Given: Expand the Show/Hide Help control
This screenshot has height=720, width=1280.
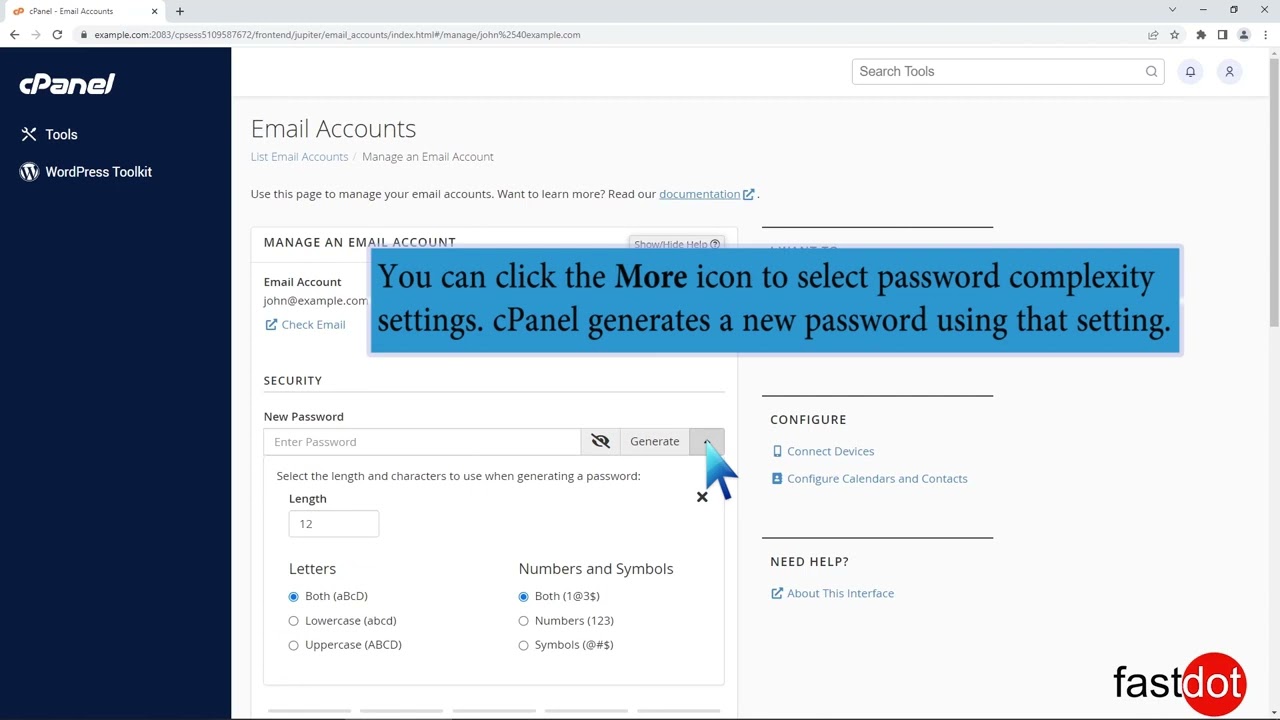Looking at the screenshot, I should click(x=677, y=244).
